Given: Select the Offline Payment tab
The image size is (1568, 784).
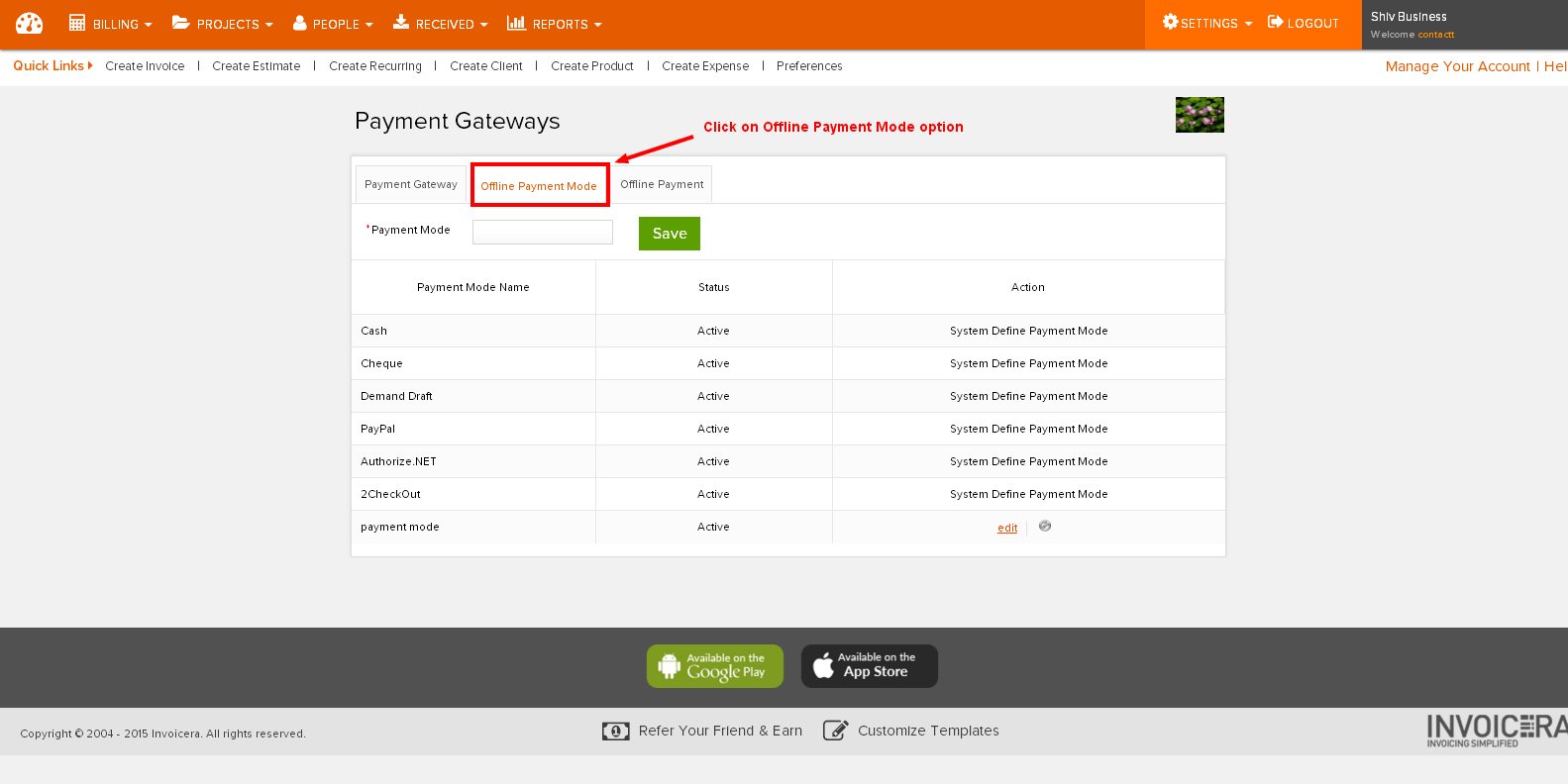Looking at the screenshot, I should point(662,185).
